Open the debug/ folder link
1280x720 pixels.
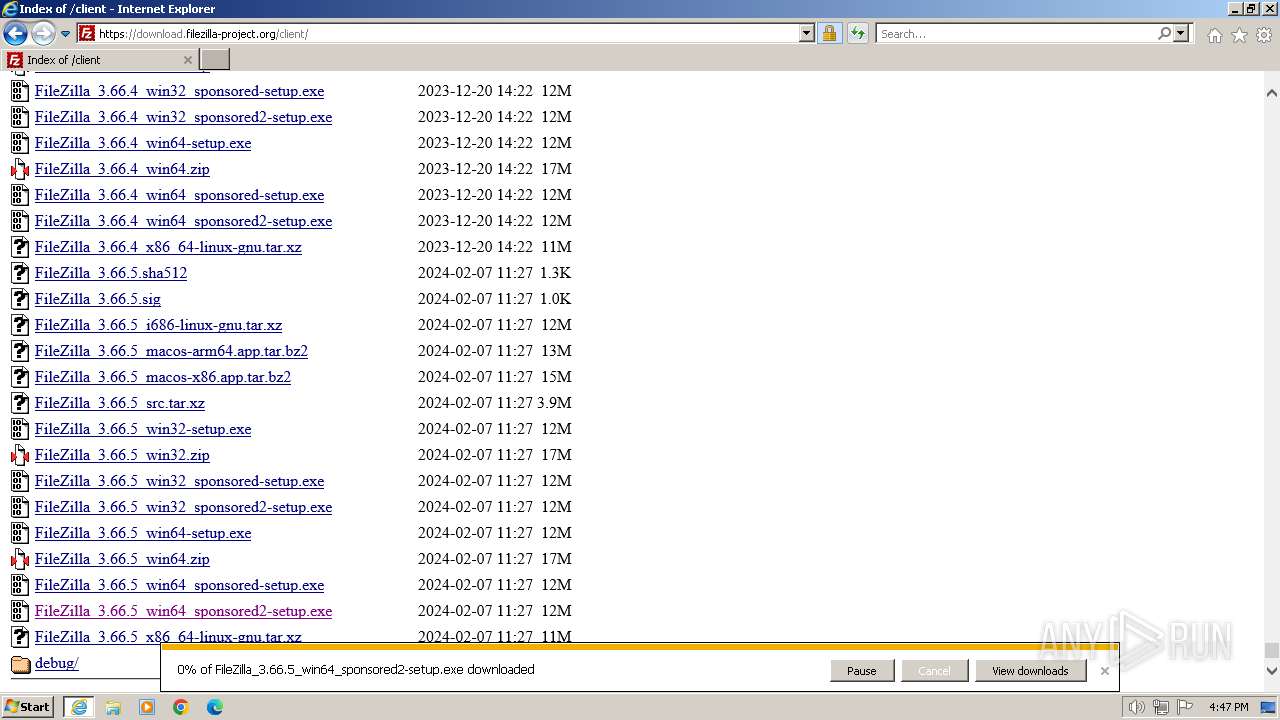click(x=56, y=663)
